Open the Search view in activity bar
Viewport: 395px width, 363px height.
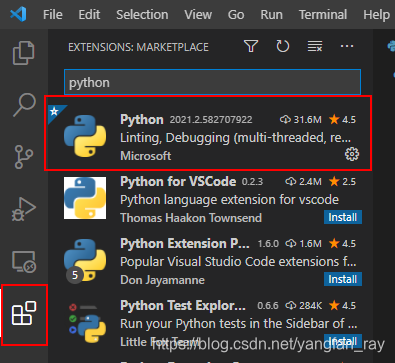pyautogui.click(x=24, y=105)
